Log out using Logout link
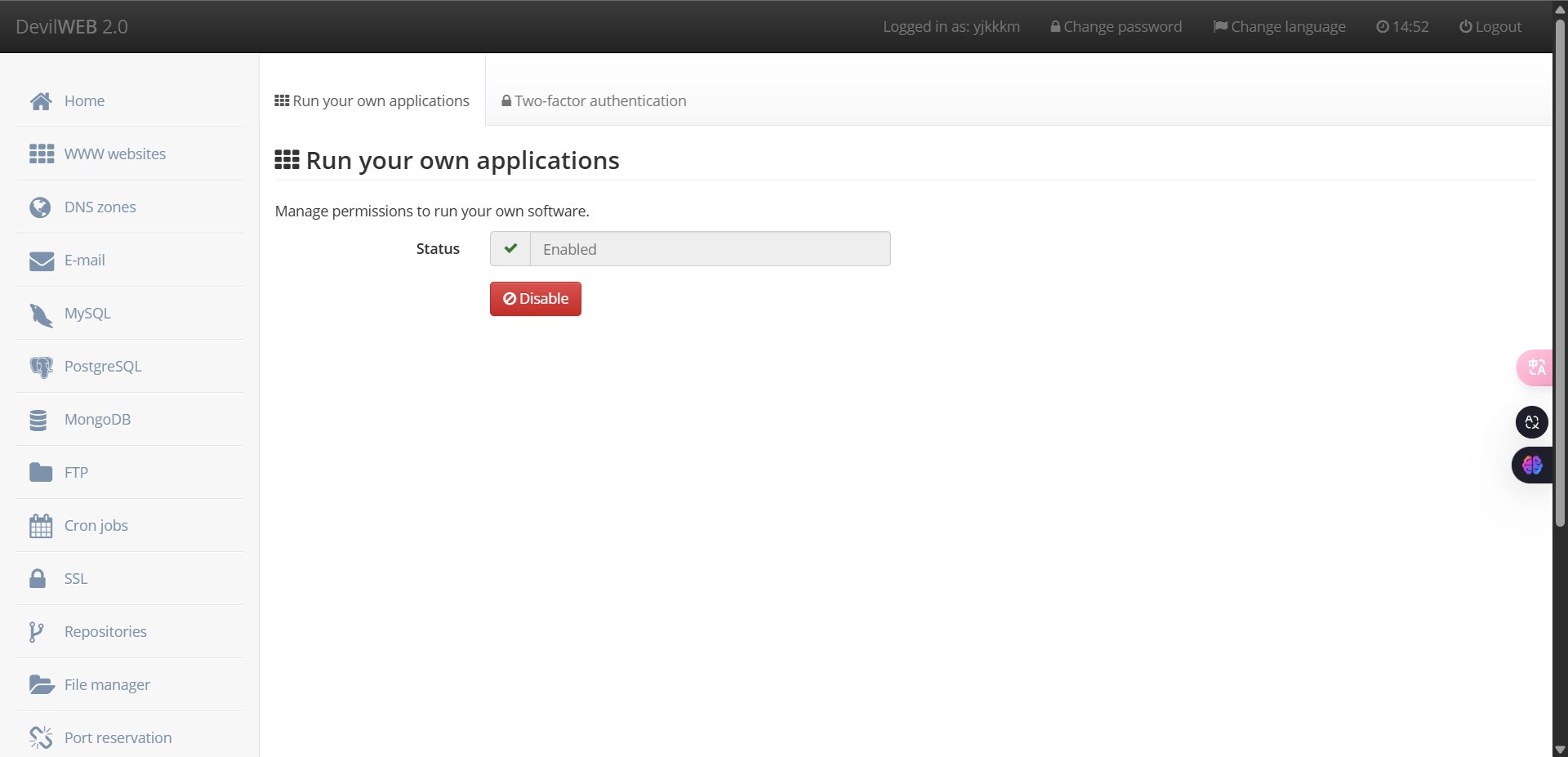 click(x=1490, y=27)
